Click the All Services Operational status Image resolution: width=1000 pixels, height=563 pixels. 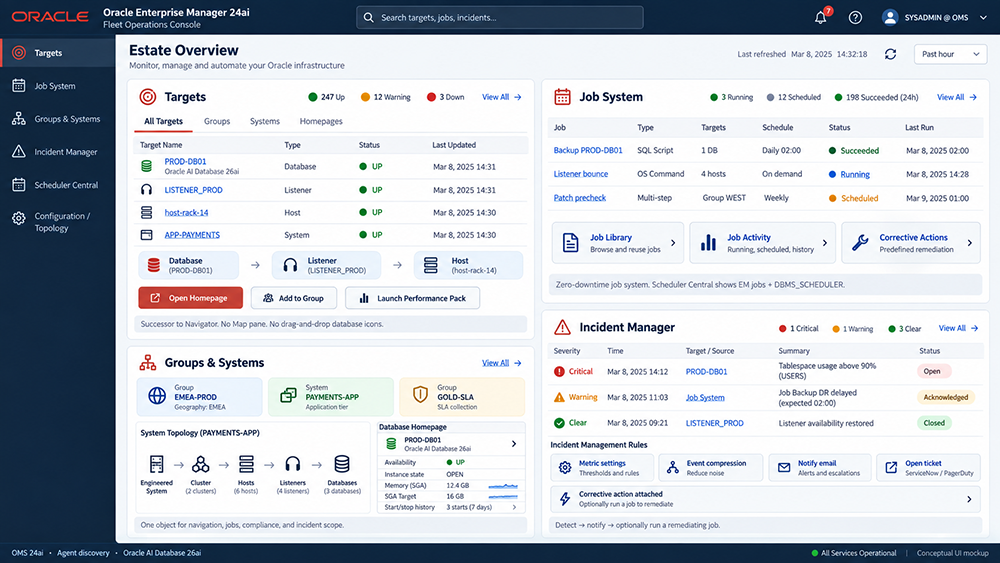point(853,553)
